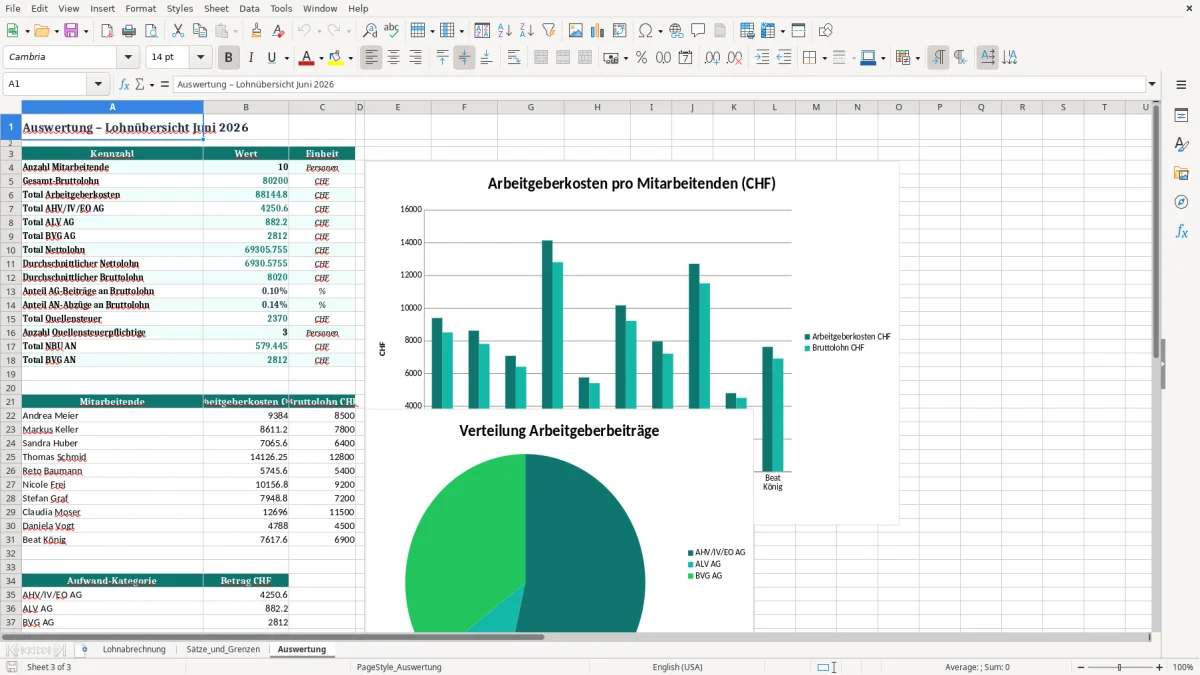Screen dimensions: 1200x675
Task: Click Insert Comment speech bubble icon
Action: coord(698,31)
